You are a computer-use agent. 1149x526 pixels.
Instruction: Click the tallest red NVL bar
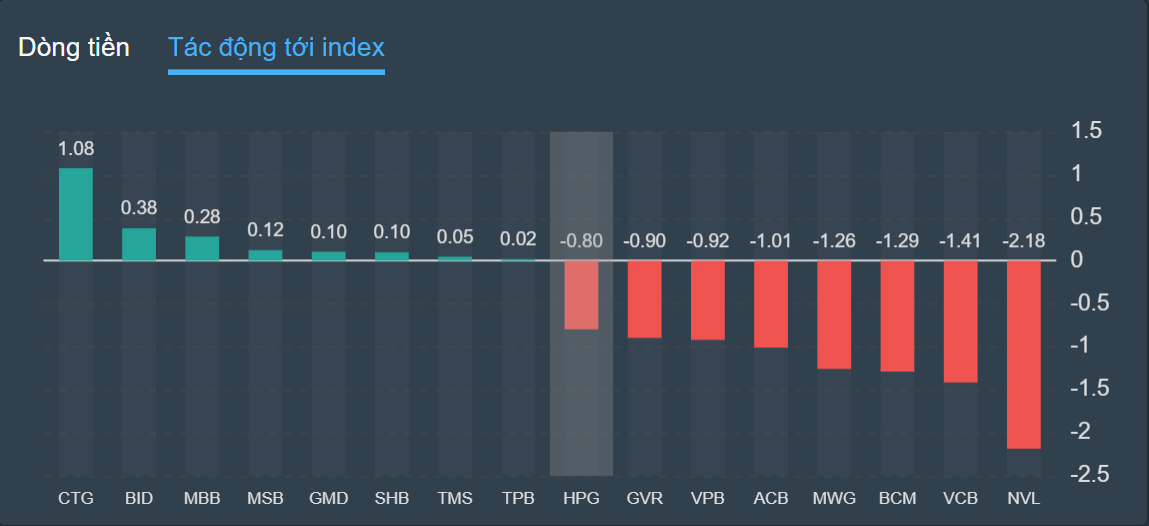coord(1023,354)
